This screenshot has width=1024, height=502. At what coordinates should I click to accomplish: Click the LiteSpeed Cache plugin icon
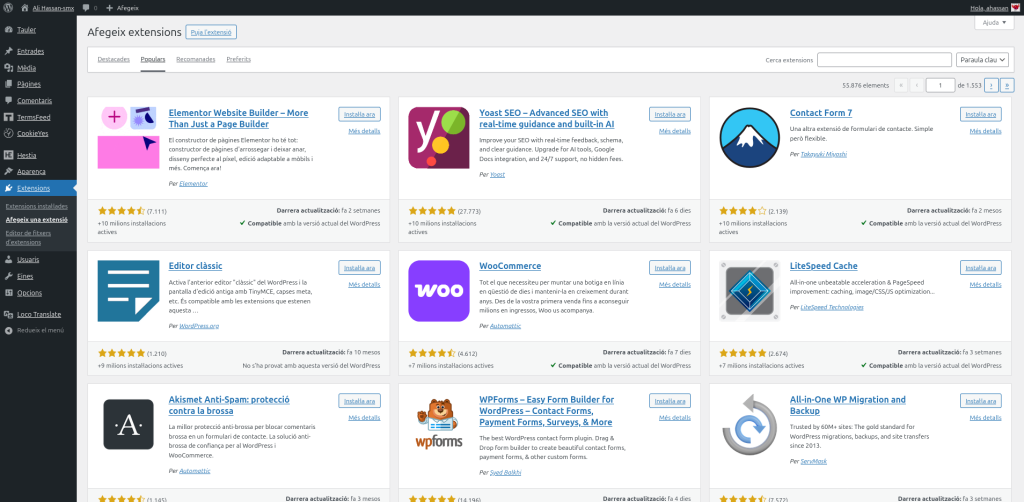tap(750, 290)
